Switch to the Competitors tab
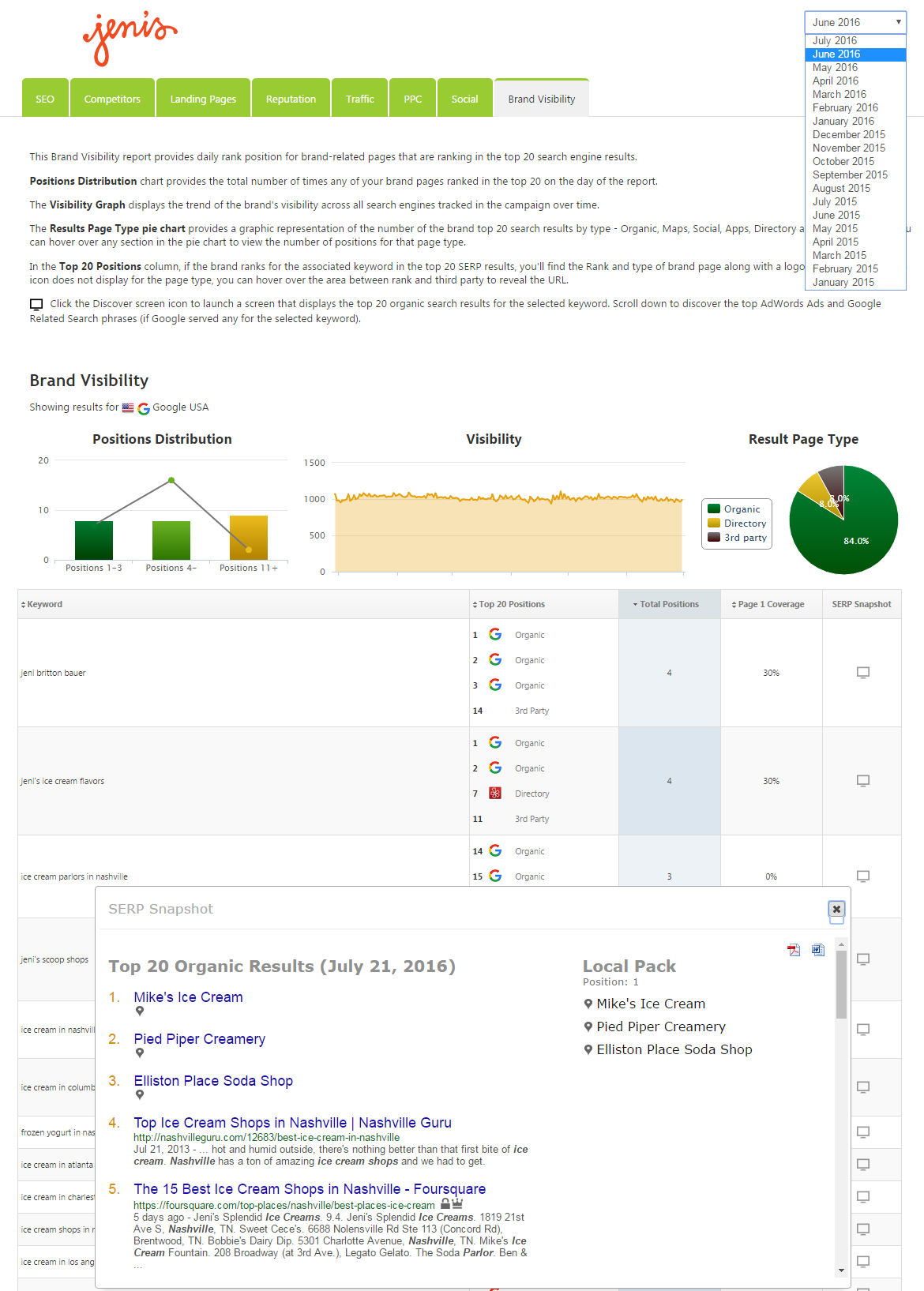This screenshot has height=1291, width=924. click(x=112, y=99)
